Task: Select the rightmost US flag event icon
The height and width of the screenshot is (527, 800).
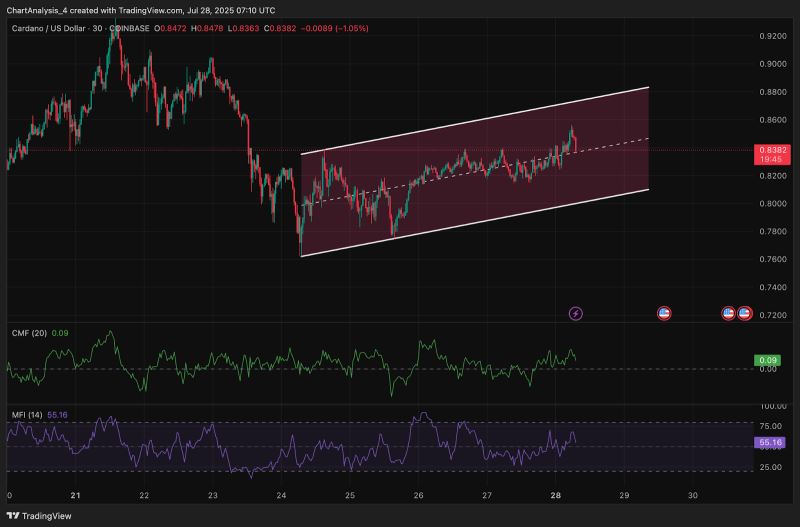Action: pyautogui.click(x=745, y=314)
